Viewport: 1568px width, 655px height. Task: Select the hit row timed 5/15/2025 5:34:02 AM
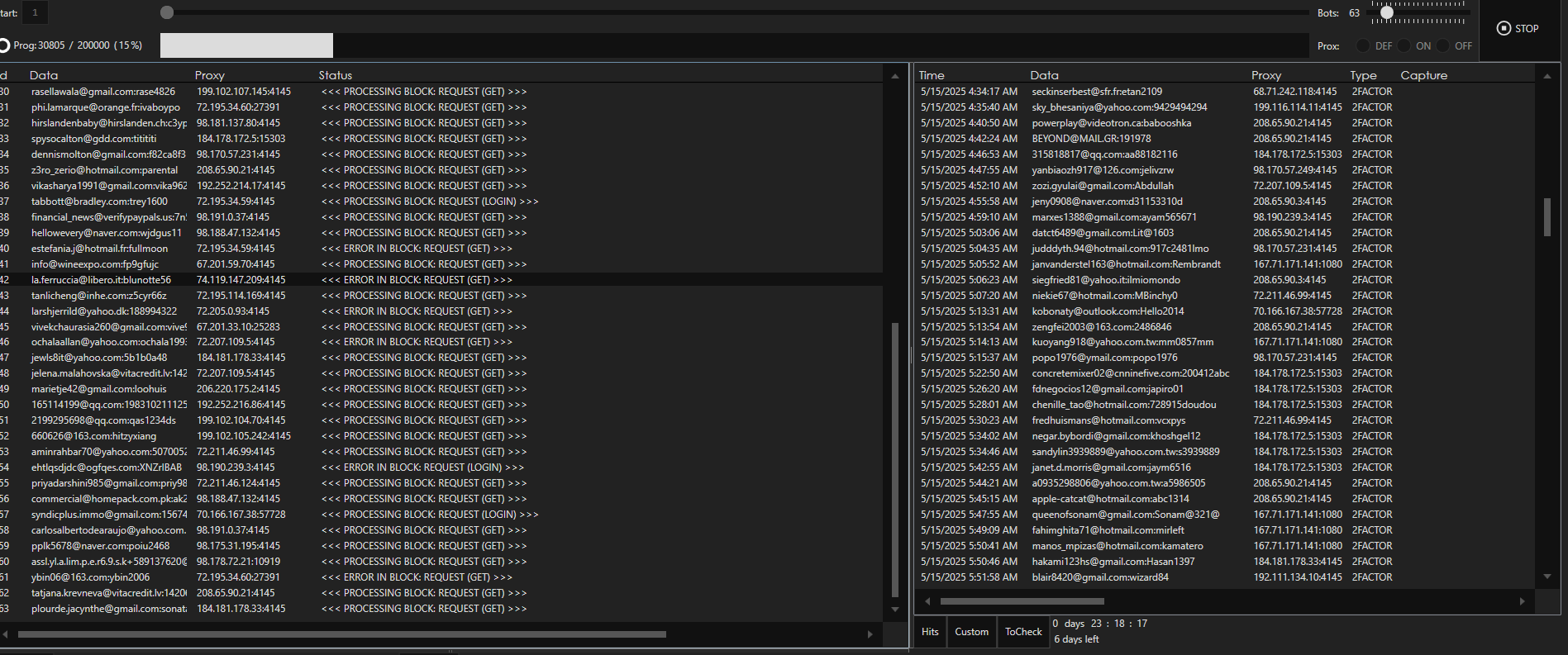pyautogui.click(x=1225, y=436)
